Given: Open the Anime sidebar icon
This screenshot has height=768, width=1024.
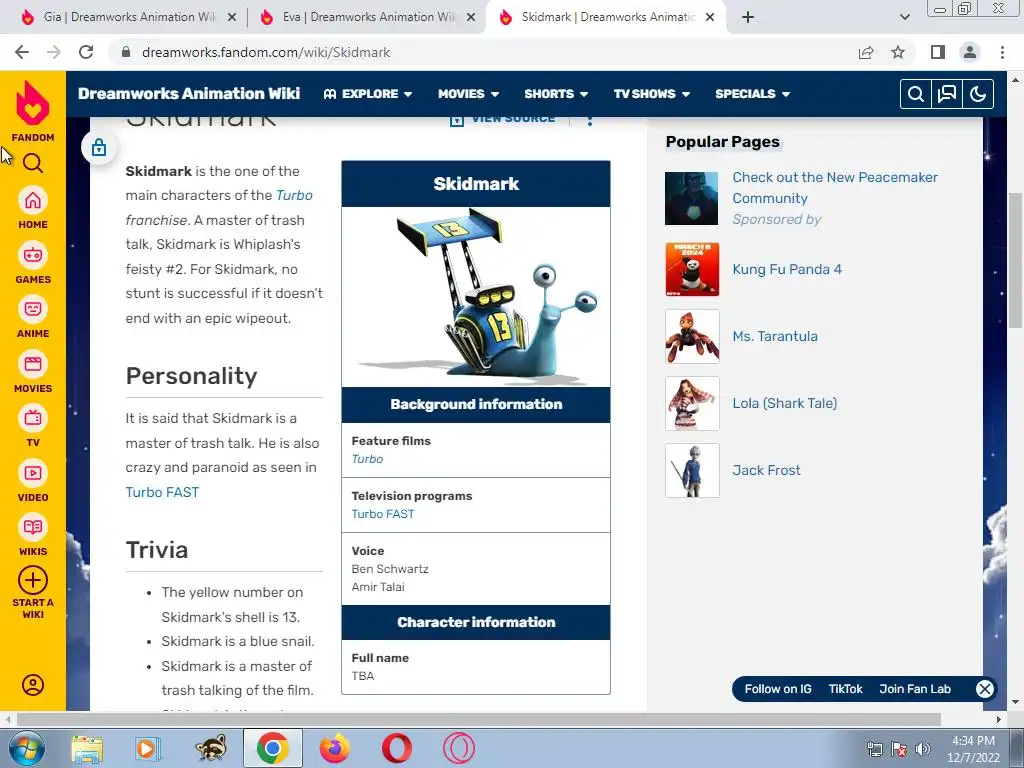Looking at the screenshot, I should coord(33,309).
